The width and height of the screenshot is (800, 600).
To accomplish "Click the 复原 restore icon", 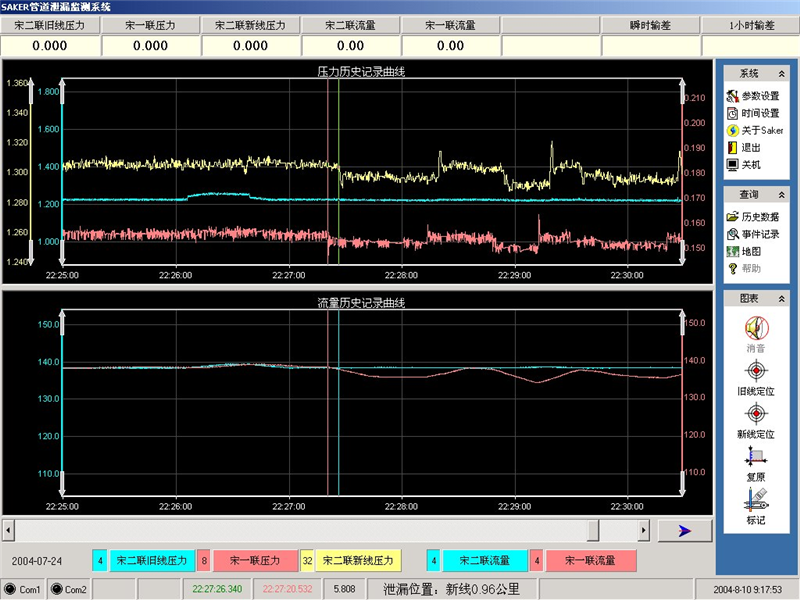I will [756, 460].
